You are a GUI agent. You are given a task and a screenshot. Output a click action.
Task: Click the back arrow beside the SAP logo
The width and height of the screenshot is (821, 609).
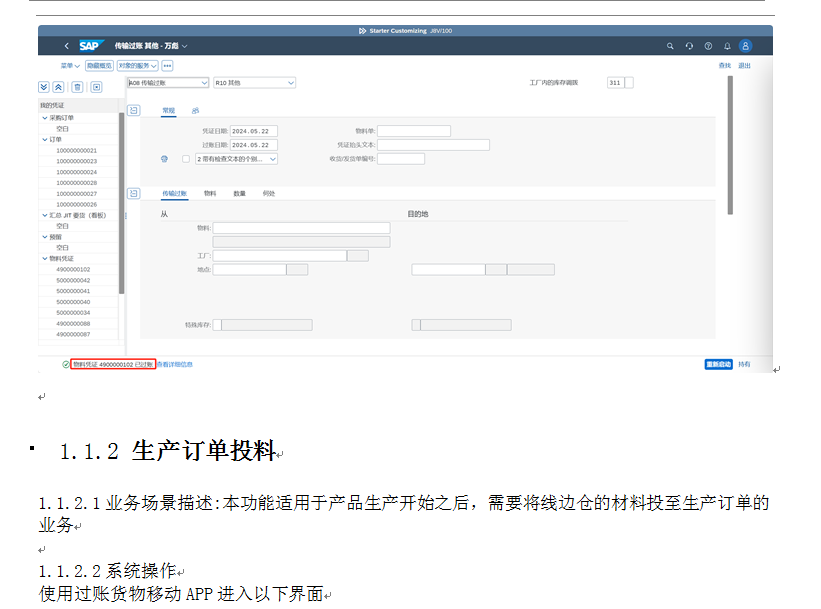(x=66, y=46)
